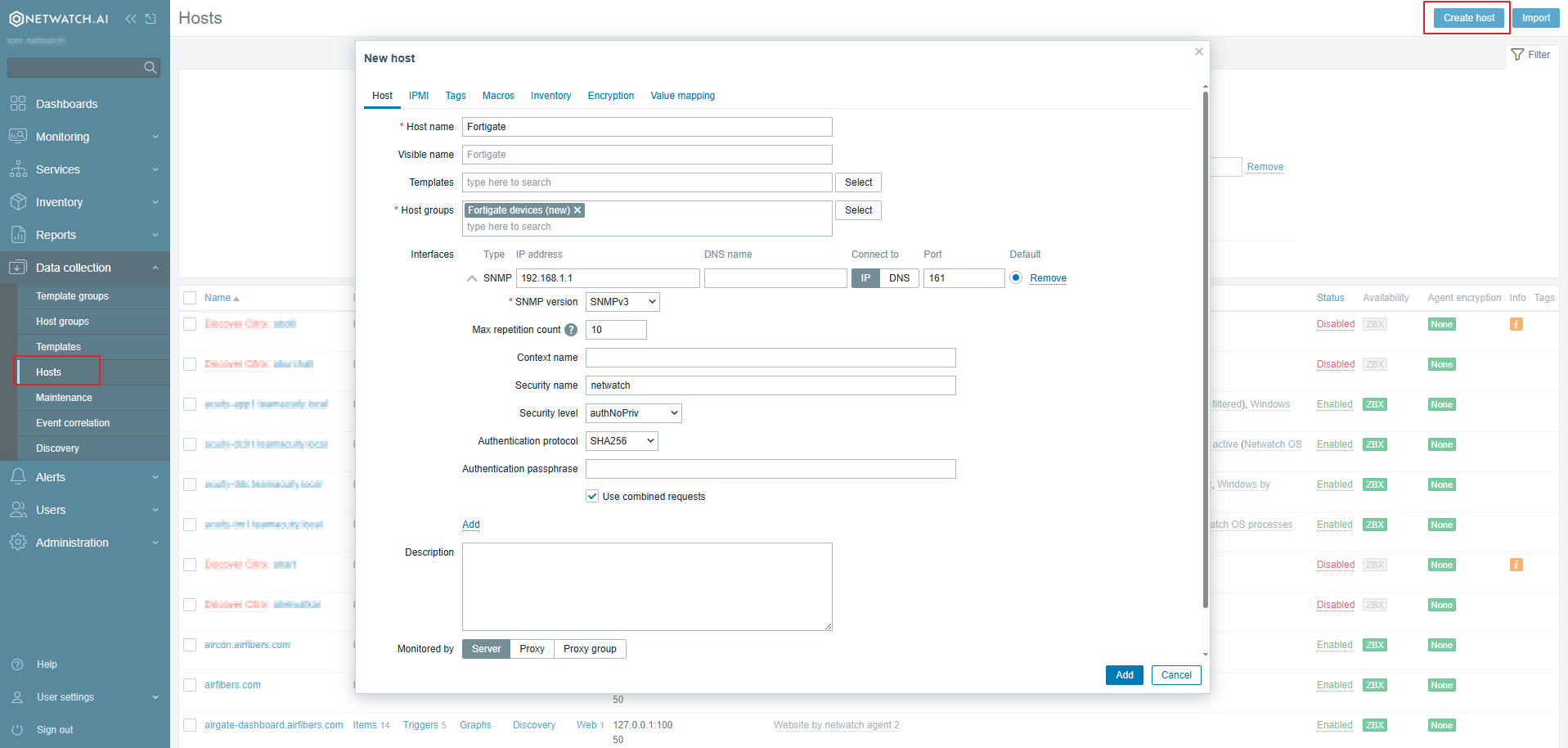Open the Security level dropdown

(x=632, y=412)
